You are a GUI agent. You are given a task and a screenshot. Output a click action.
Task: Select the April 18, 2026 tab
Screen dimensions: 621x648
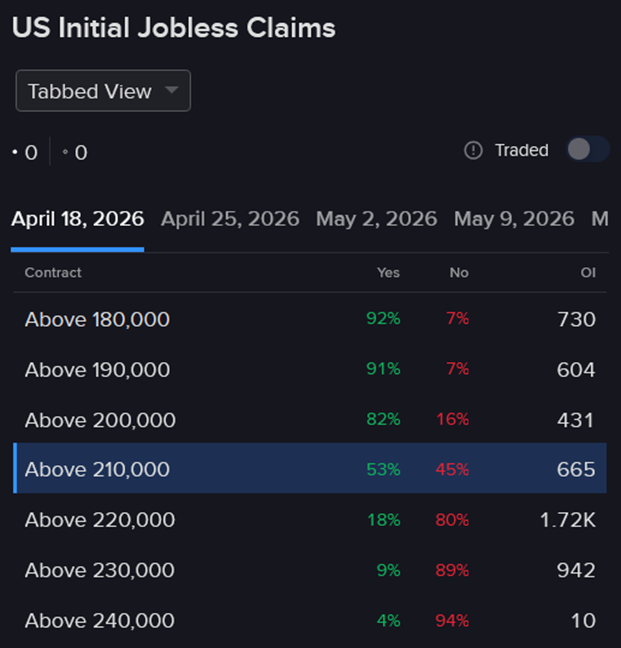tap(77, 218)
